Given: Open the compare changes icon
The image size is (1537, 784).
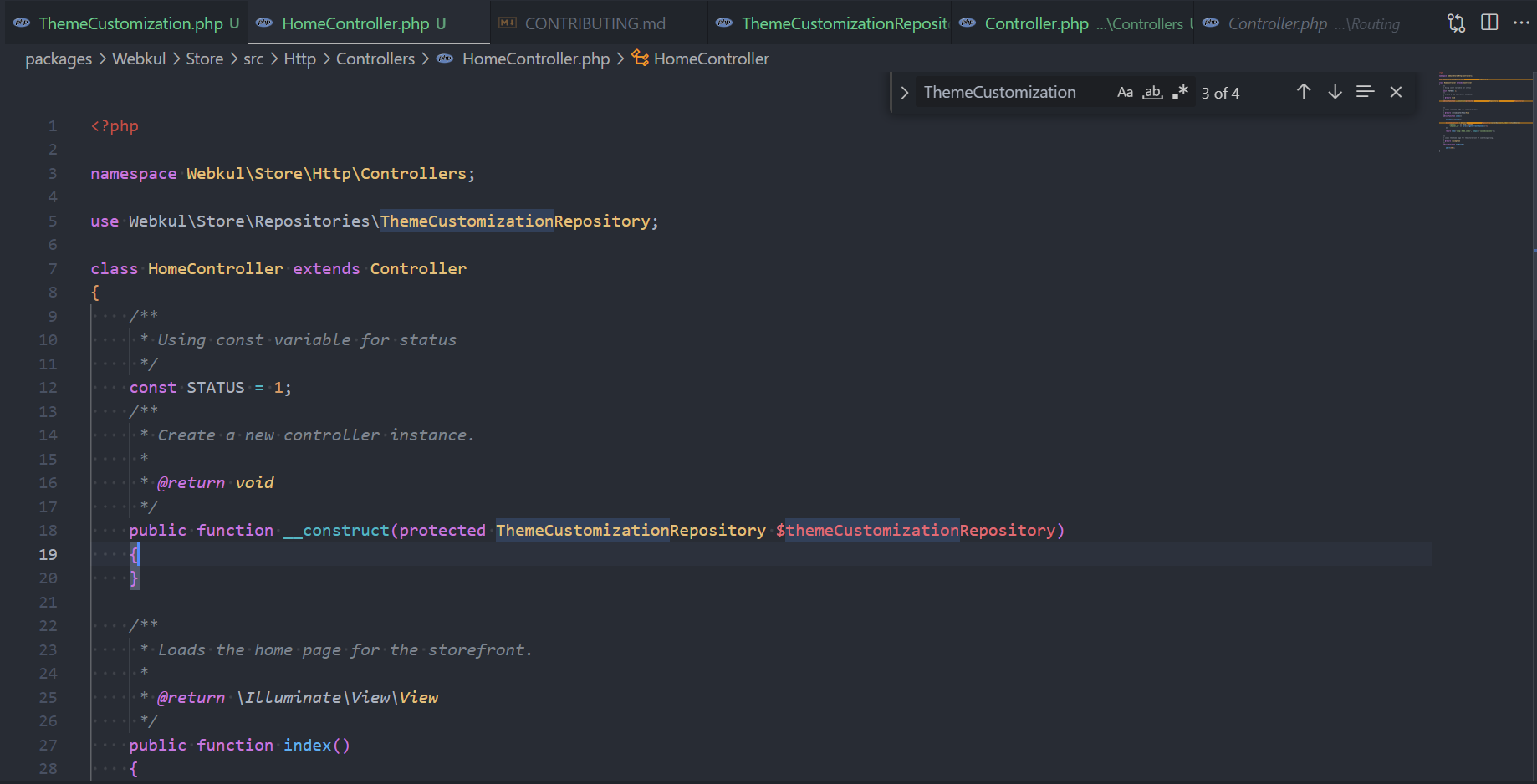Looking at the screenshot, I should (x=1456, y=23).
